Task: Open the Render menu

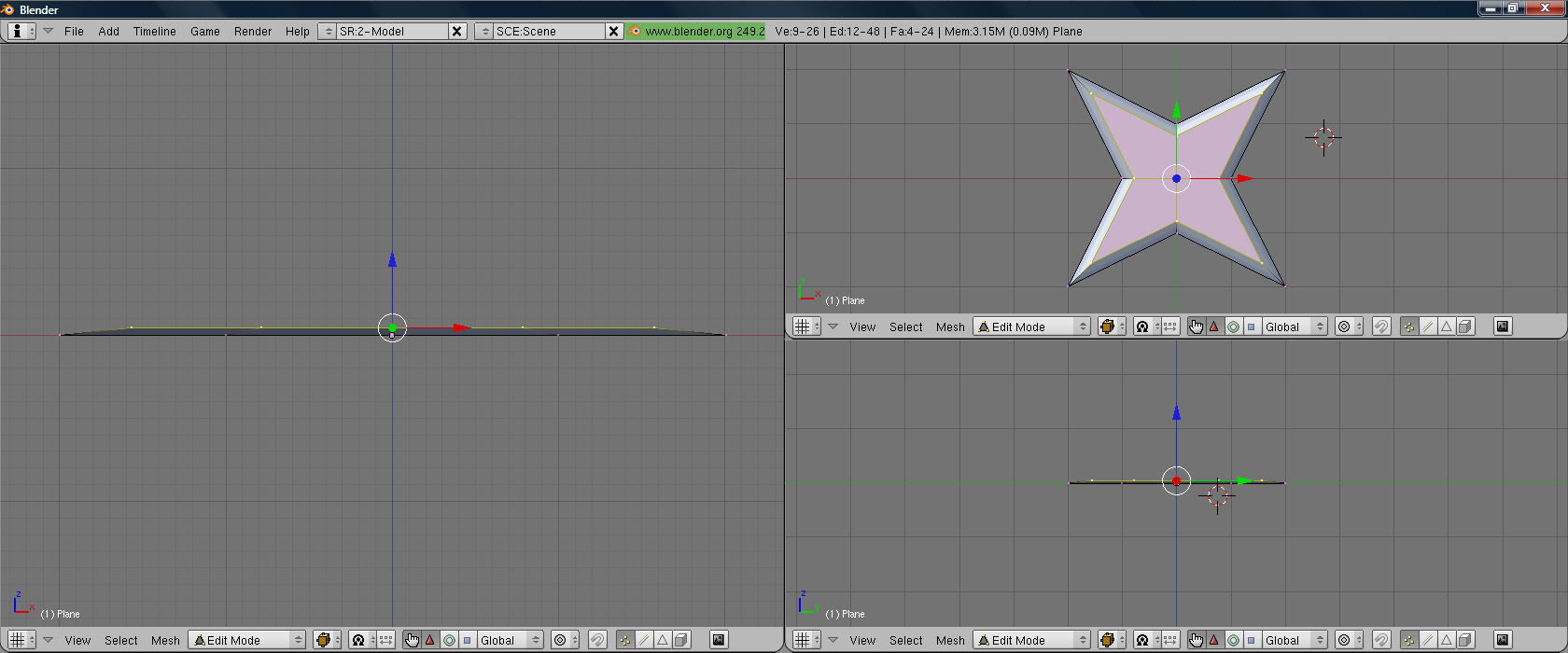Action: click(x=252, y=31)
